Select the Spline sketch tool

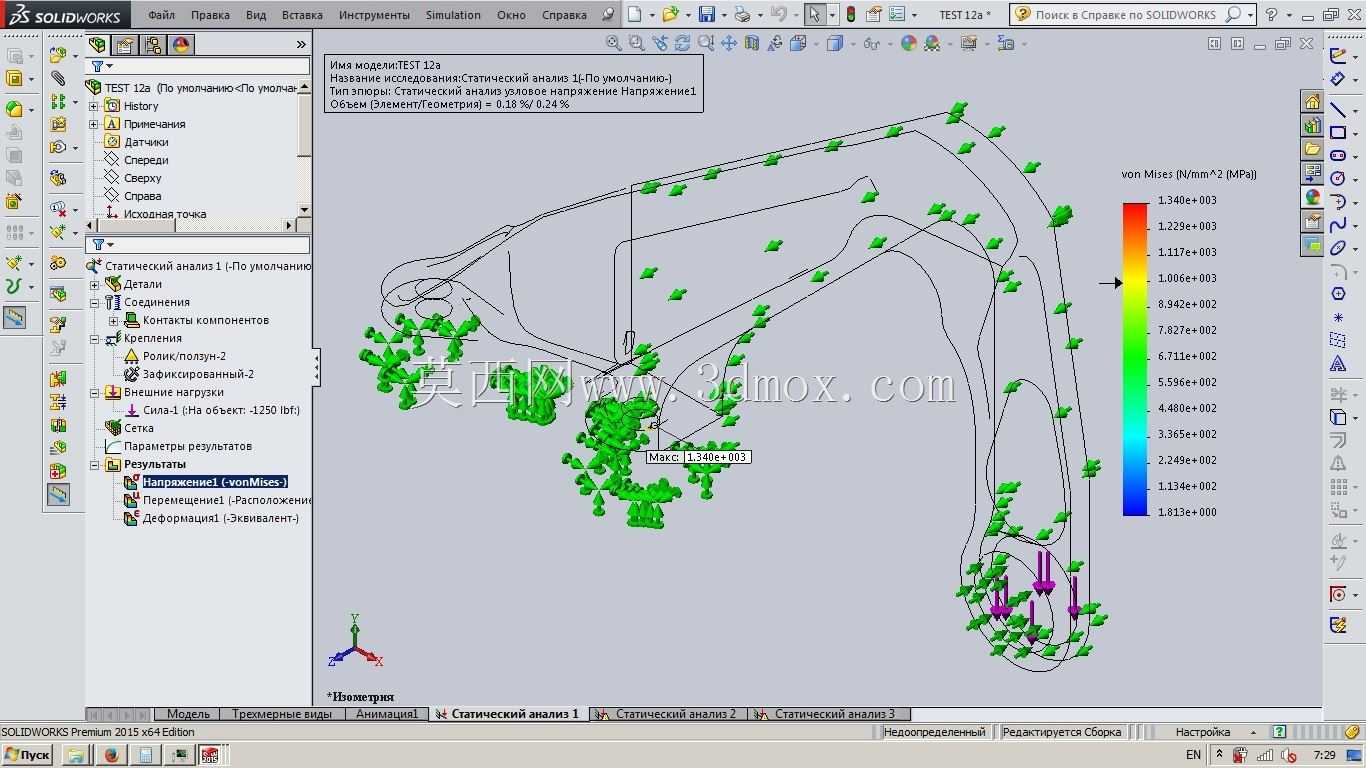[x=1338, y=225]
